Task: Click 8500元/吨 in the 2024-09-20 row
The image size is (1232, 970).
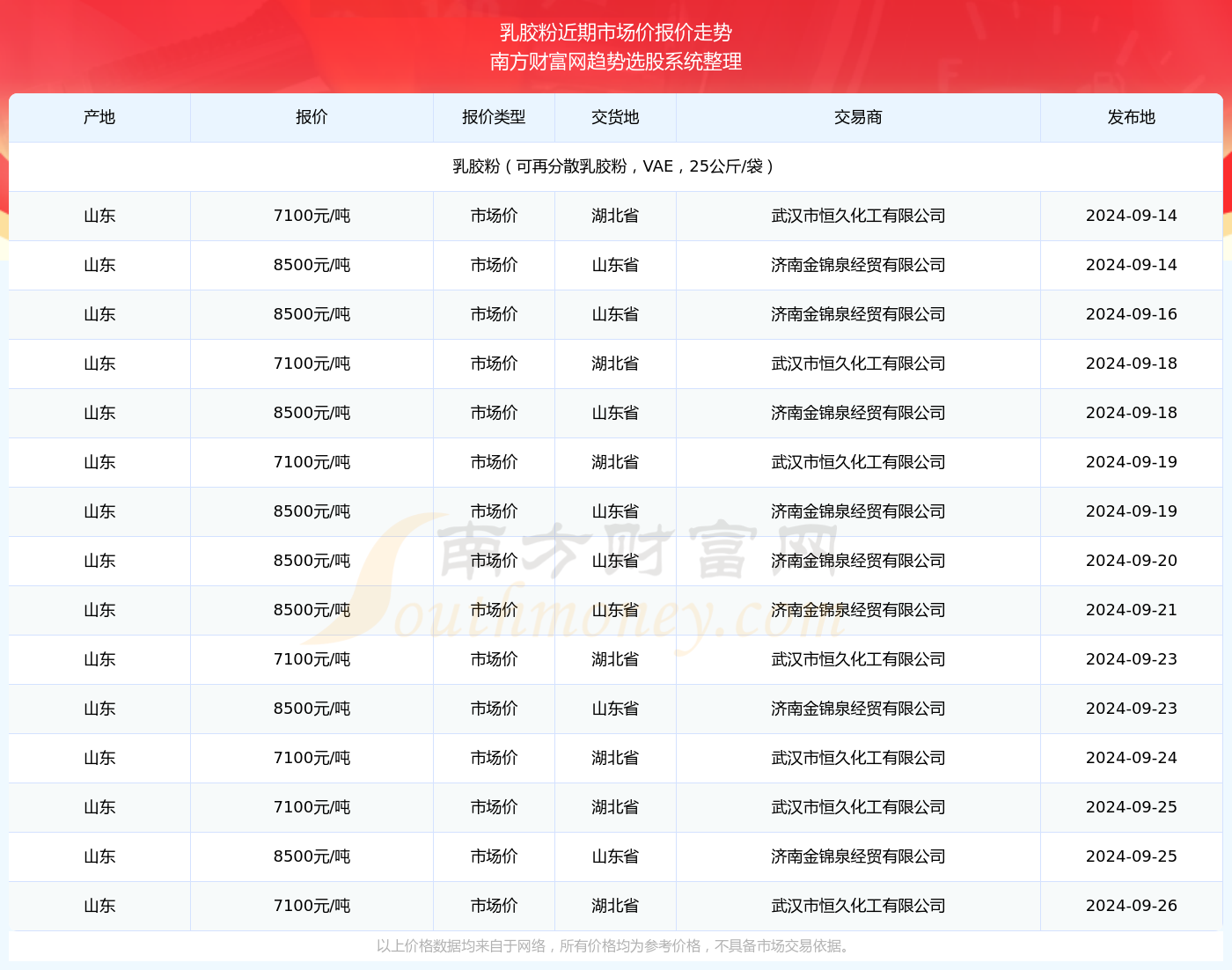Action: [312, 561]
